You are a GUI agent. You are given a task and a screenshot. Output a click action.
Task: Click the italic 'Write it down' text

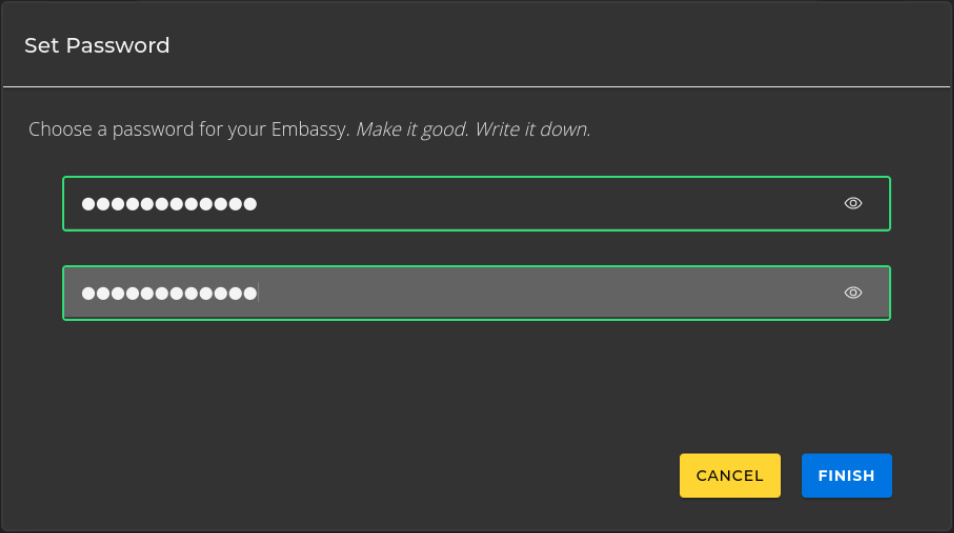click(x=532, y=130)
